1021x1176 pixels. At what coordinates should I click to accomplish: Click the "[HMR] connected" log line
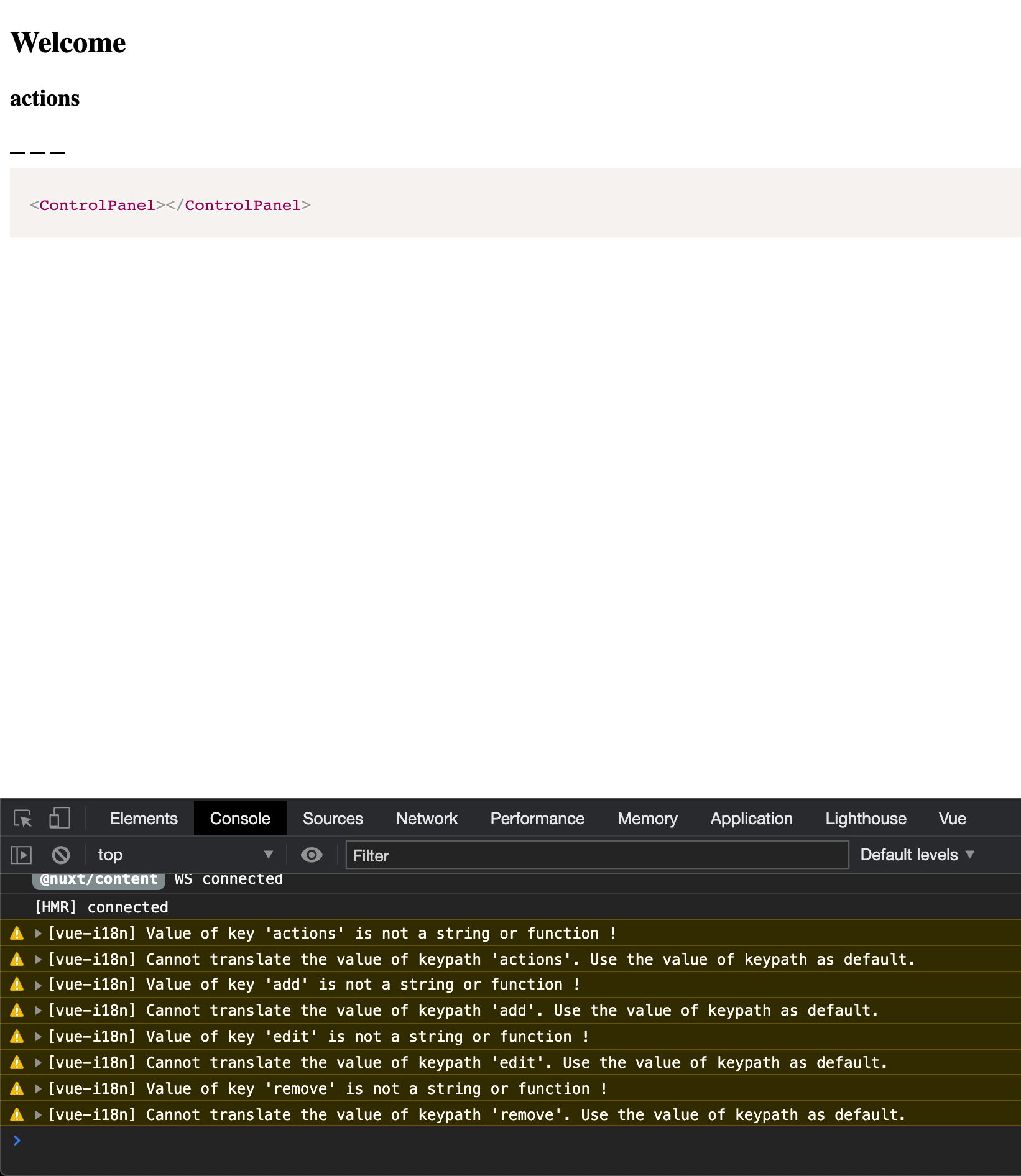tap(101, 907)
